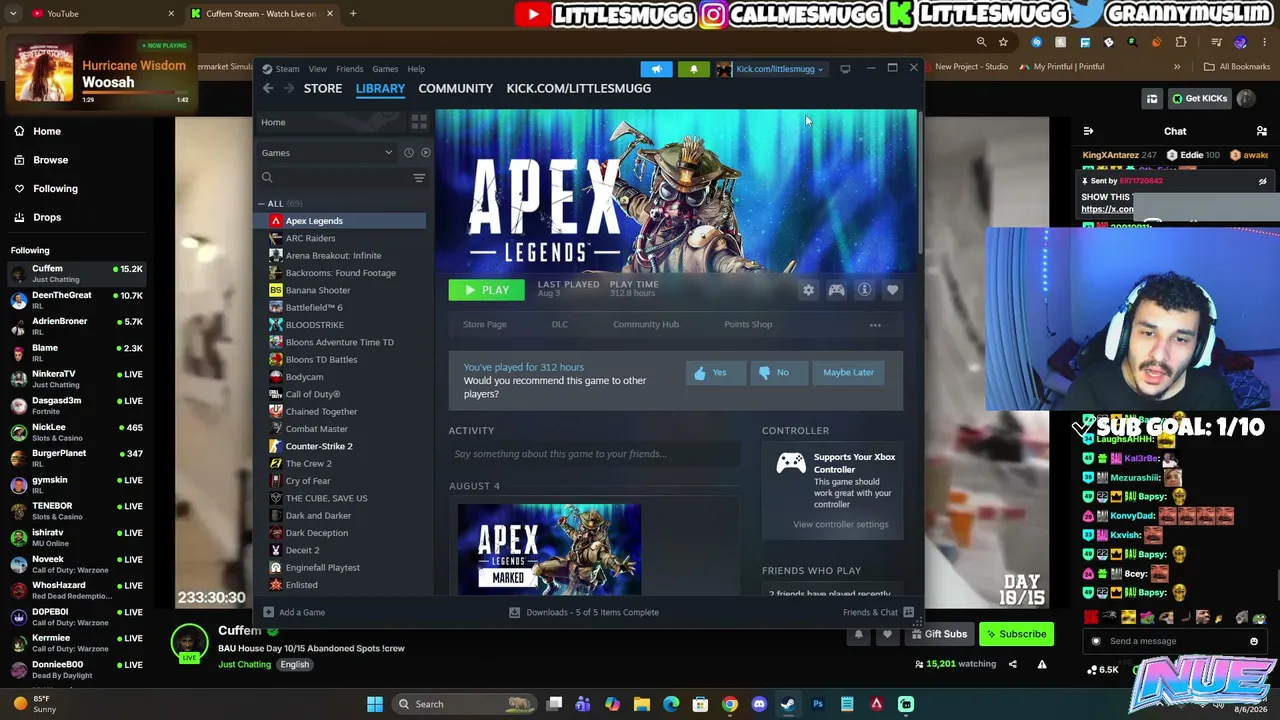Choose Maybe Later for recommendation

coord(848,372)
